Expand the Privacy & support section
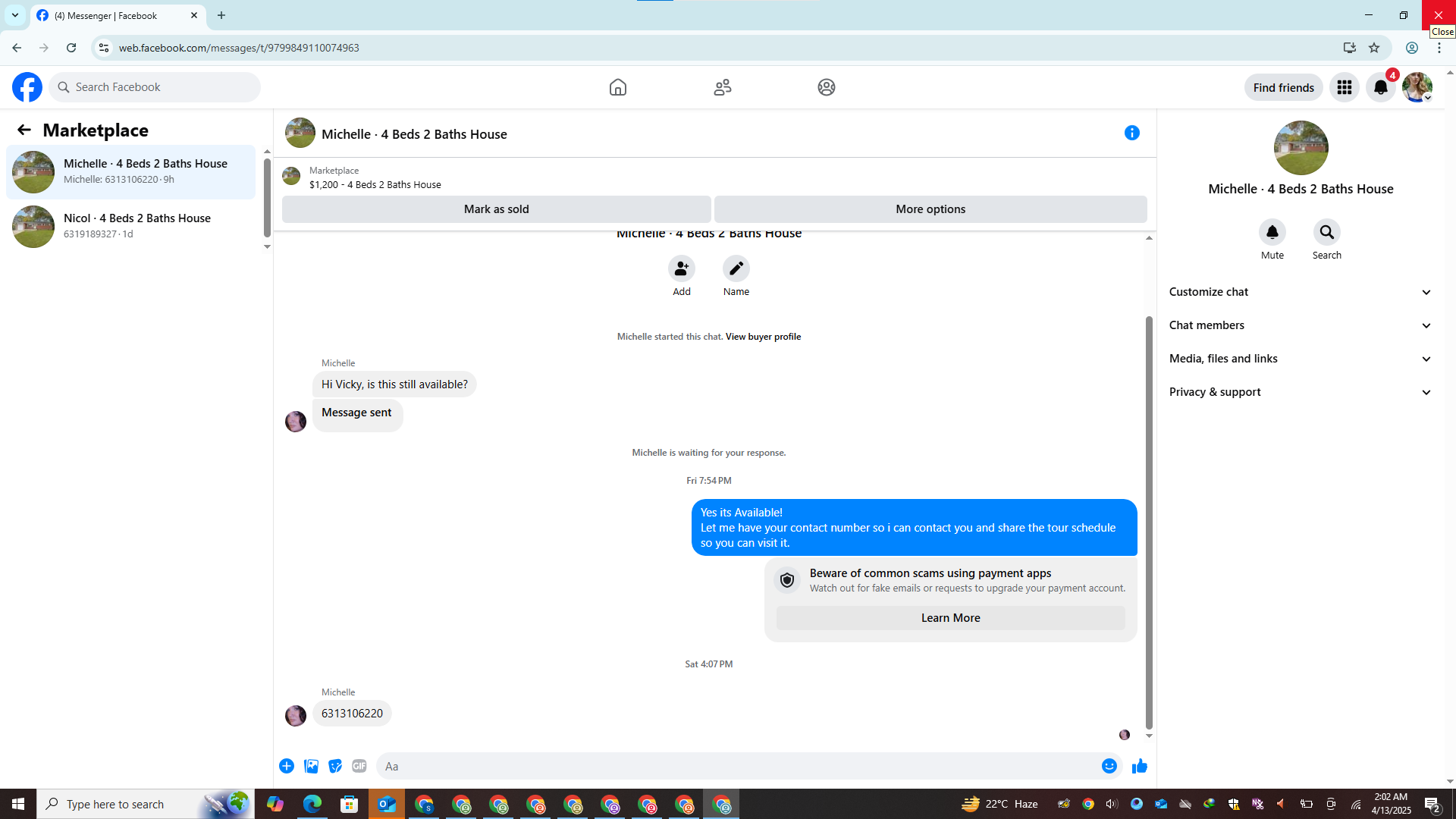 pyautogui.click(x=1301, y=392)
